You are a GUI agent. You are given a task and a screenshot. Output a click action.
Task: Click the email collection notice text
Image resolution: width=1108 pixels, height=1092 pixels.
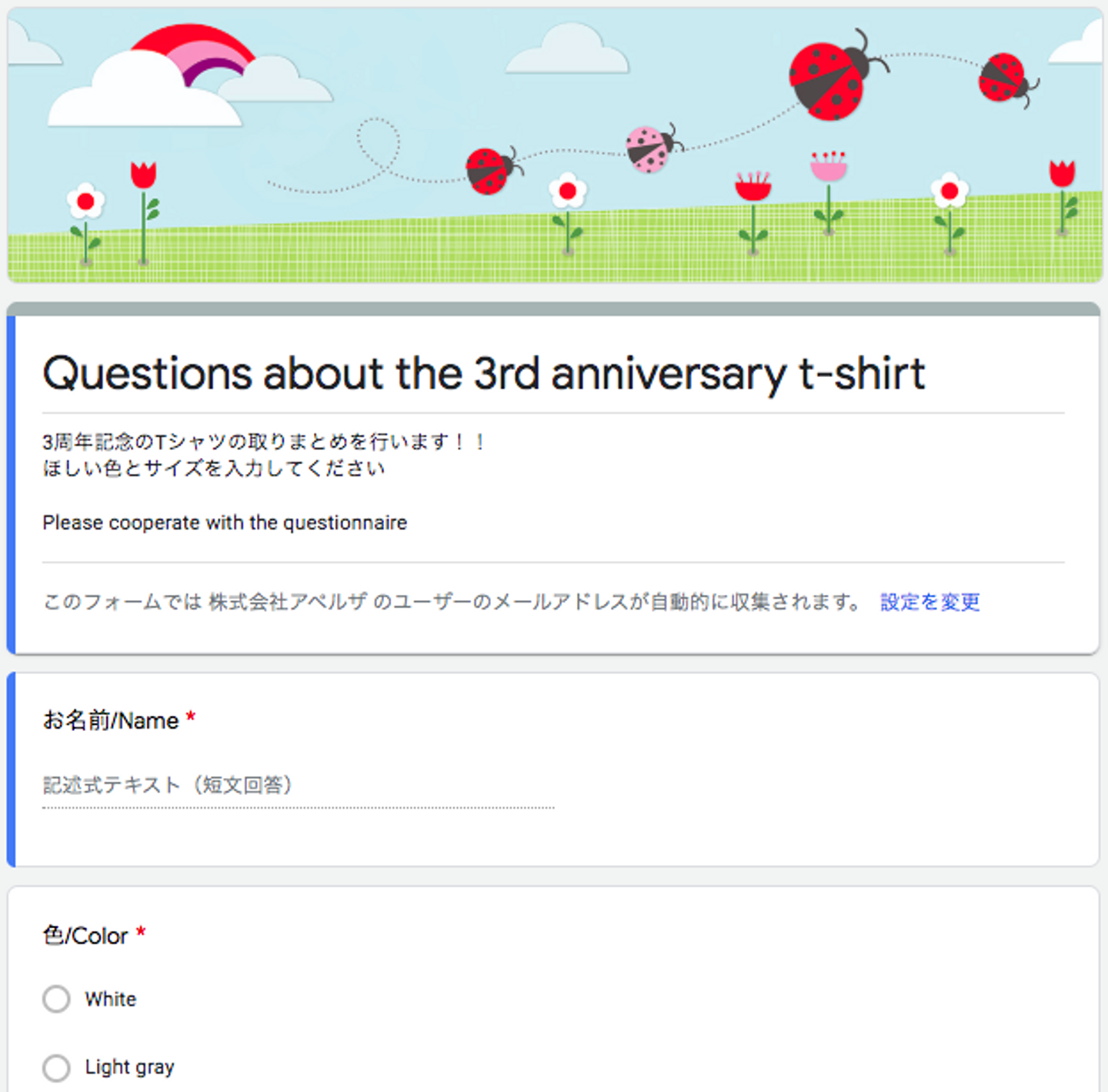pos(452,602)
